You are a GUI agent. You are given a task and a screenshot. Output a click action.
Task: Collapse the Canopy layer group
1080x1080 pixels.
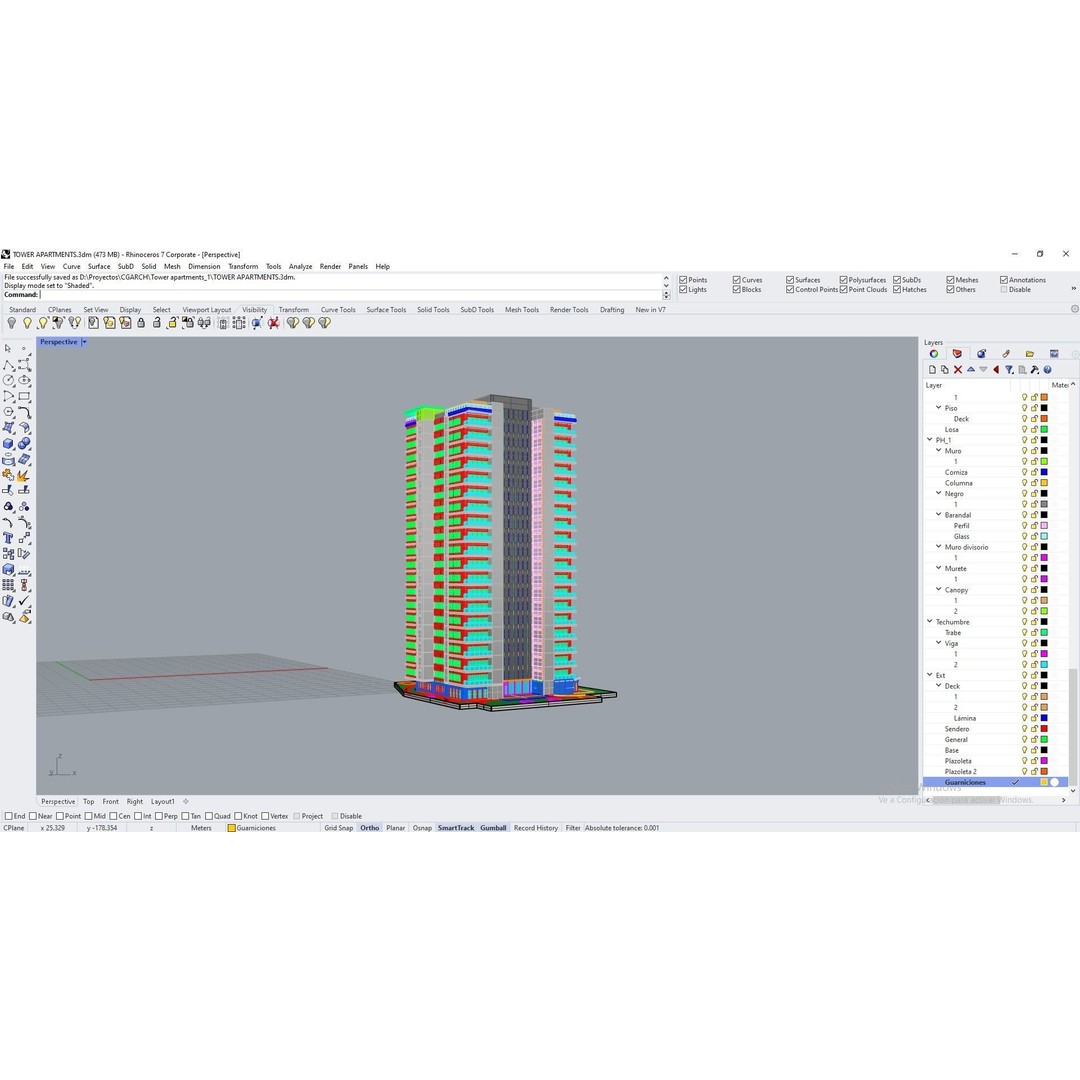(938, 590)
